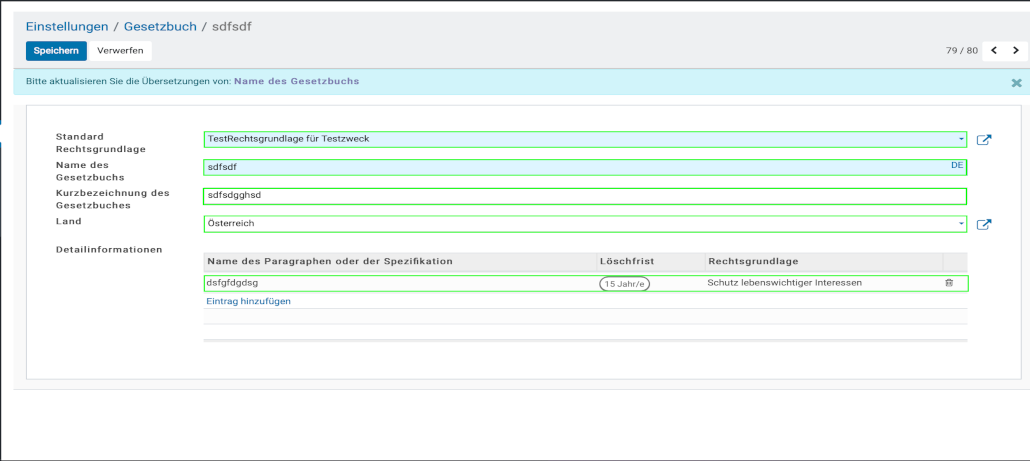The image size is (1030, 461).
Task: Select the 15 Jahr/e Löschfrist cell
Action: [625, 284]
